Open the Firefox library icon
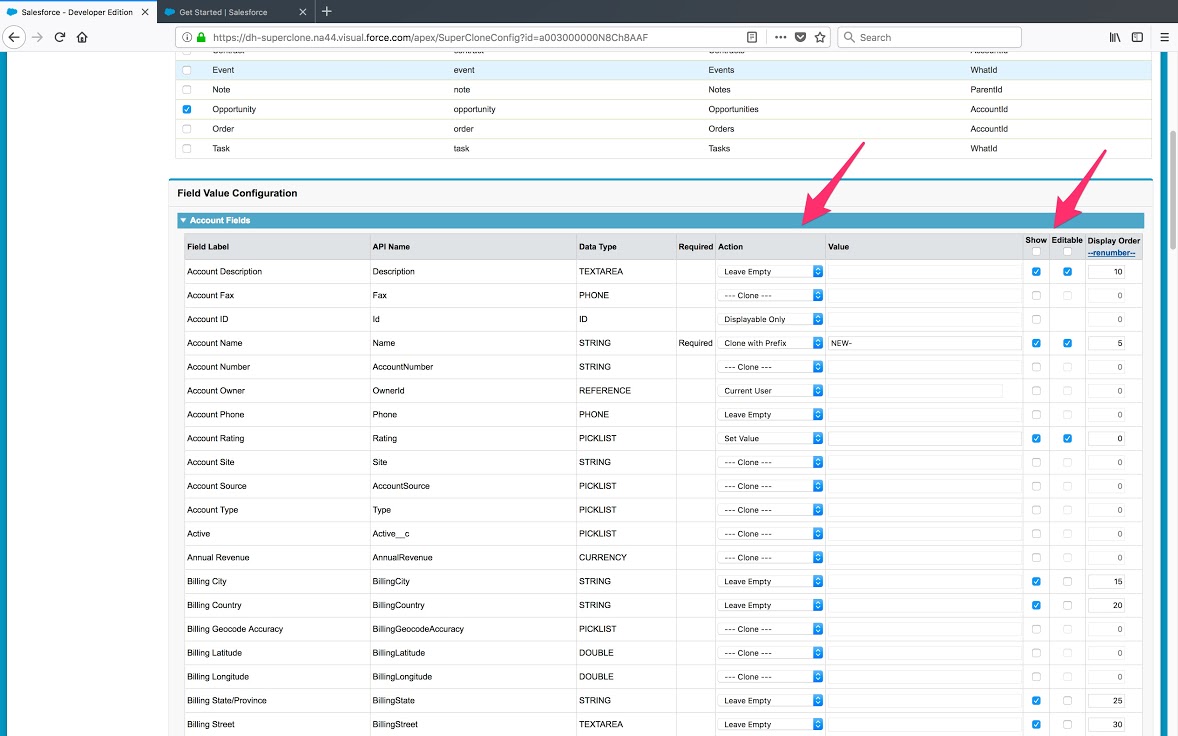 (x=1115, y=37)
